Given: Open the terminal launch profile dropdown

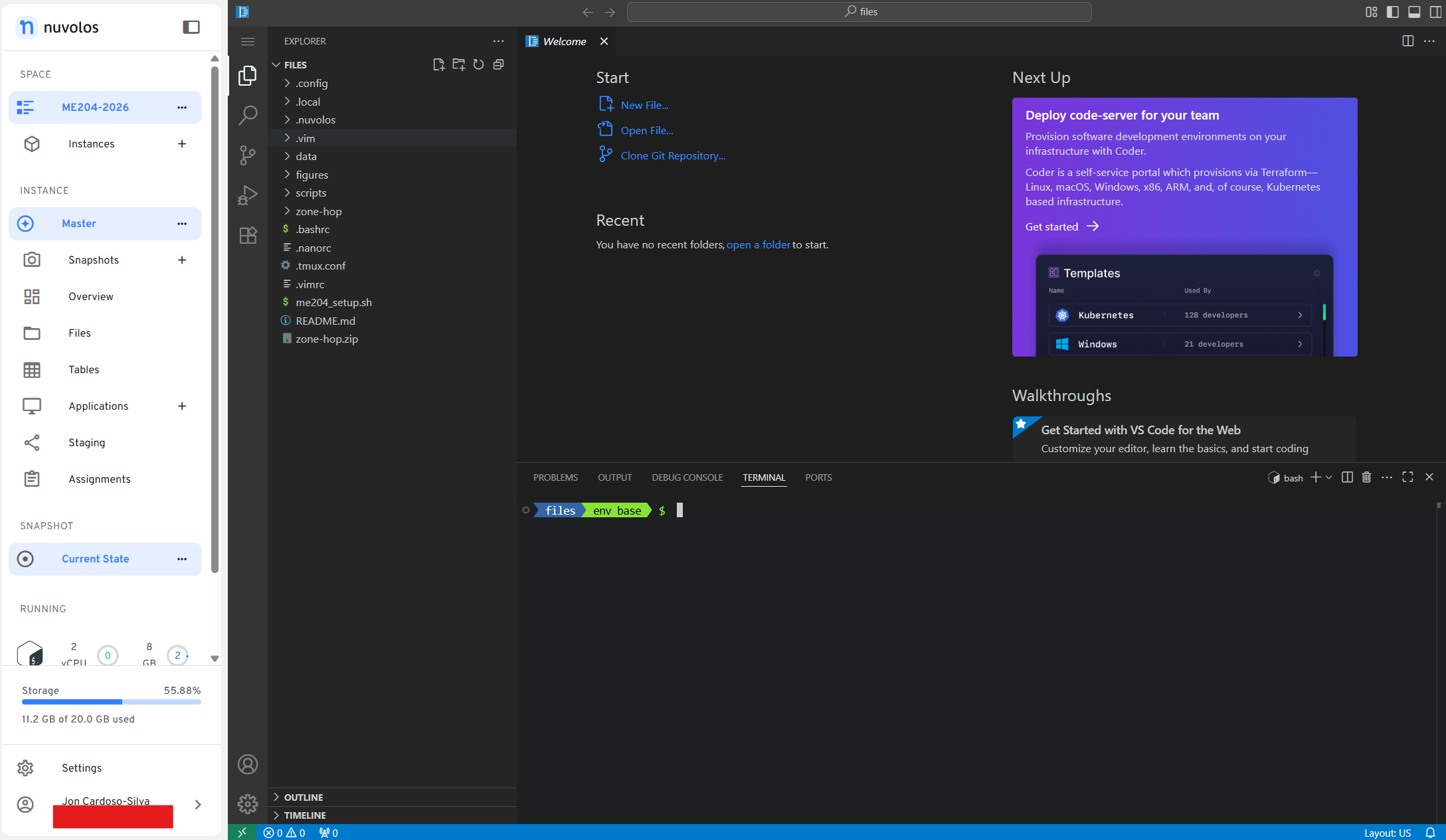Looking at the screenshot, I should pyautogui.click(x=1328, y=477).
